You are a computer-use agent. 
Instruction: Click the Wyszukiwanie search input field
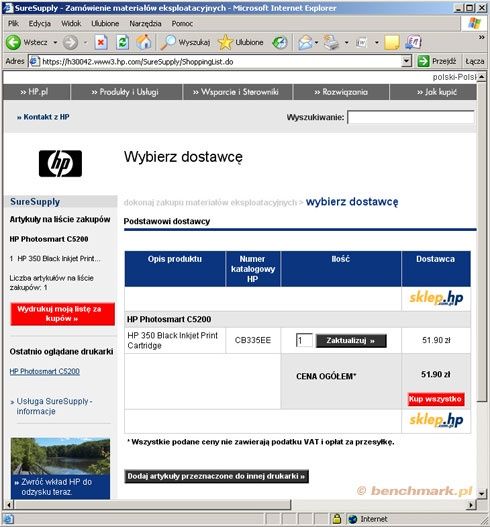(x=411, y=117)
